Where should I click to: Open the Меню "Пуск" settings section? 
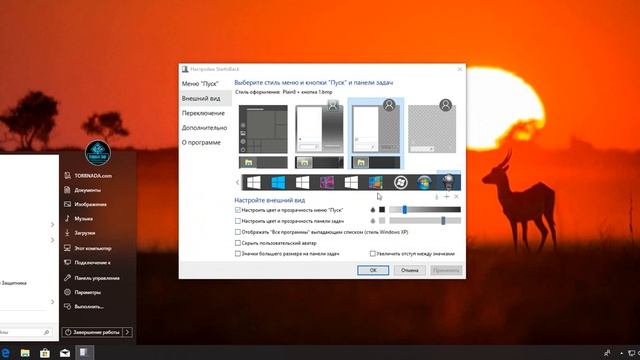pos(200,84)
